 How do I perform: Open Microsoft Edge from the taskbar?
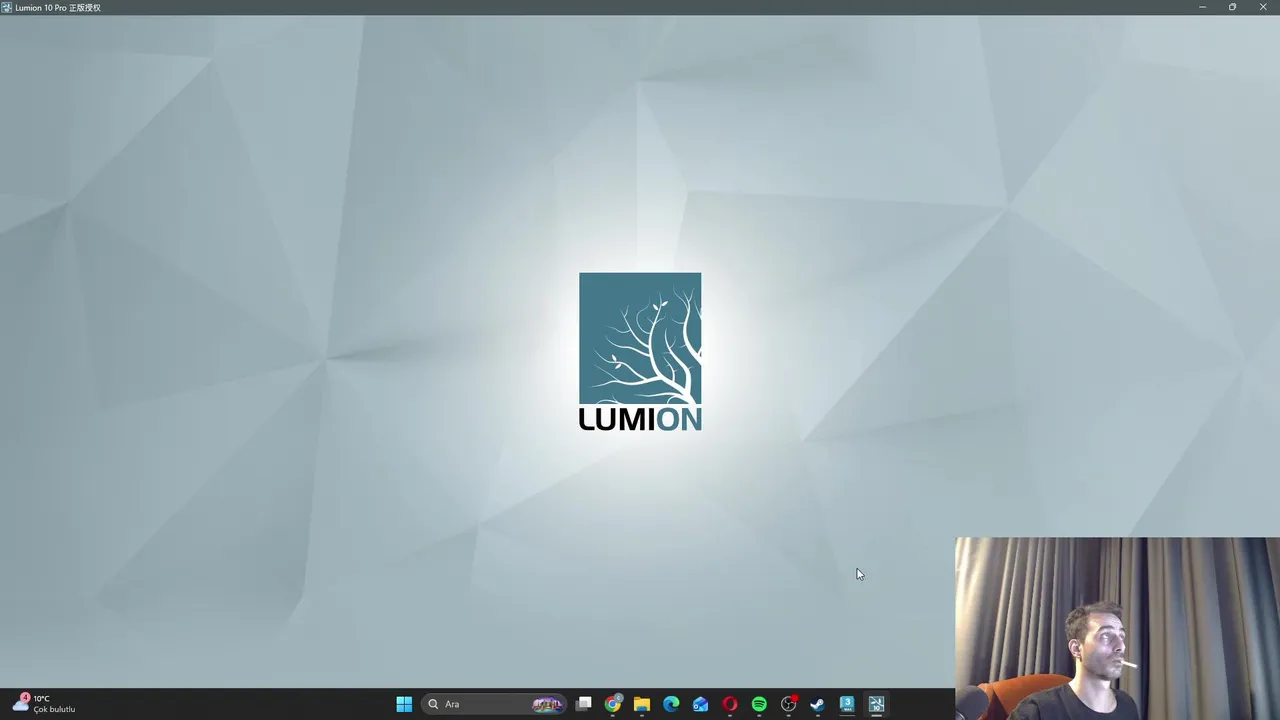(x=671, y=704)
